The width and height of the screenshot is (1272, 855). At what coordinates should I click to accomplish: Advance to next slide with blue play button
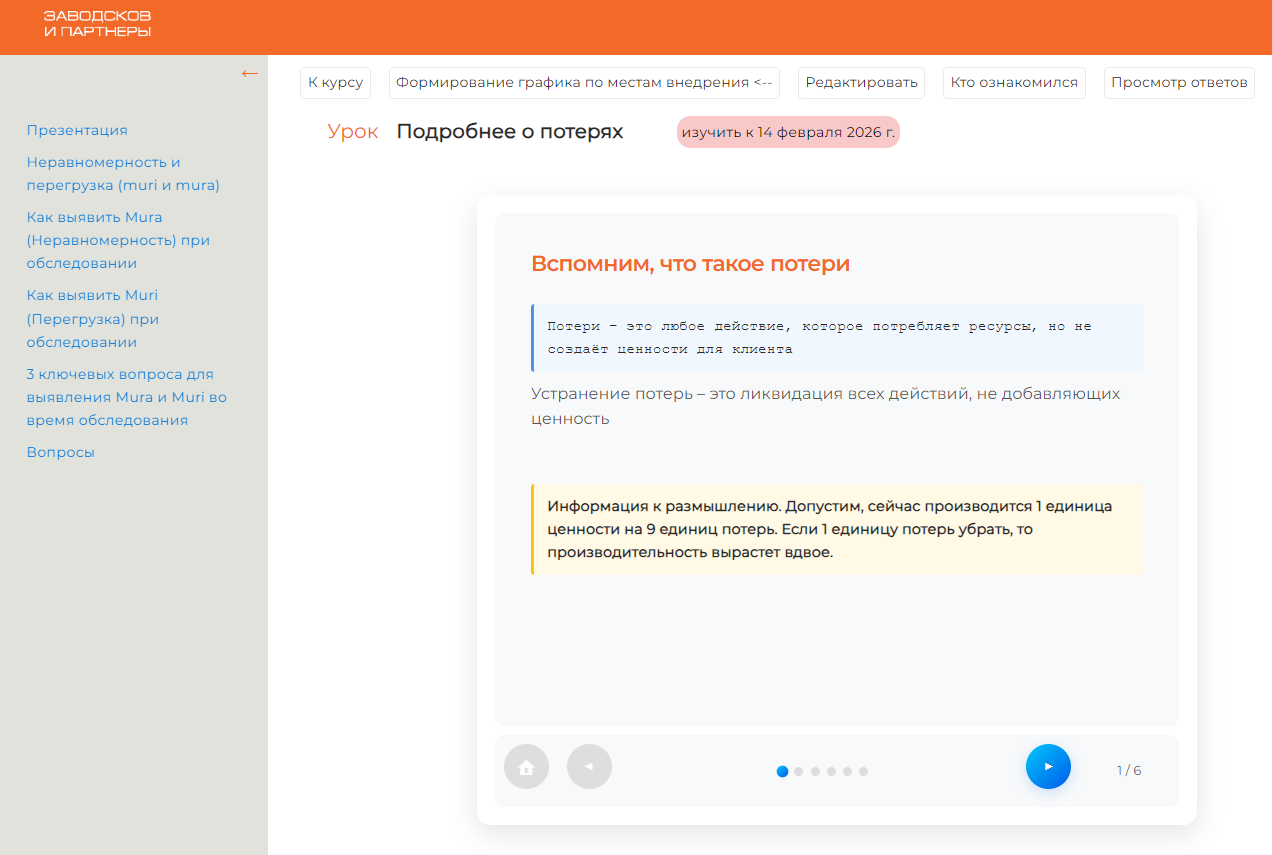1048,767
